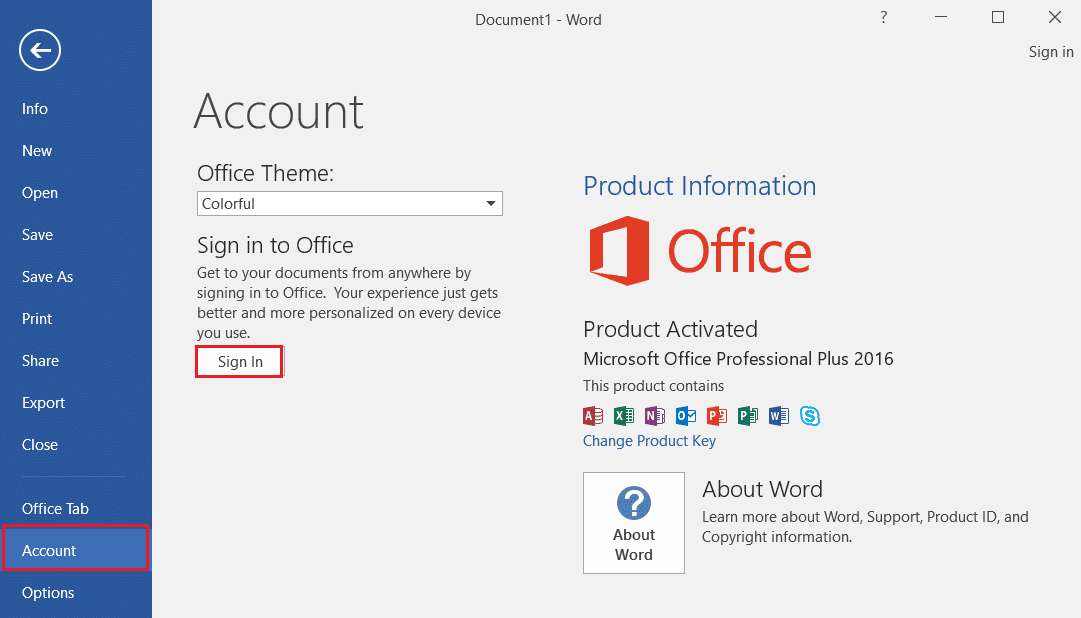1081x618 pixels.
Task: Click the PowerPoint app icon
Action: (717, 416)
